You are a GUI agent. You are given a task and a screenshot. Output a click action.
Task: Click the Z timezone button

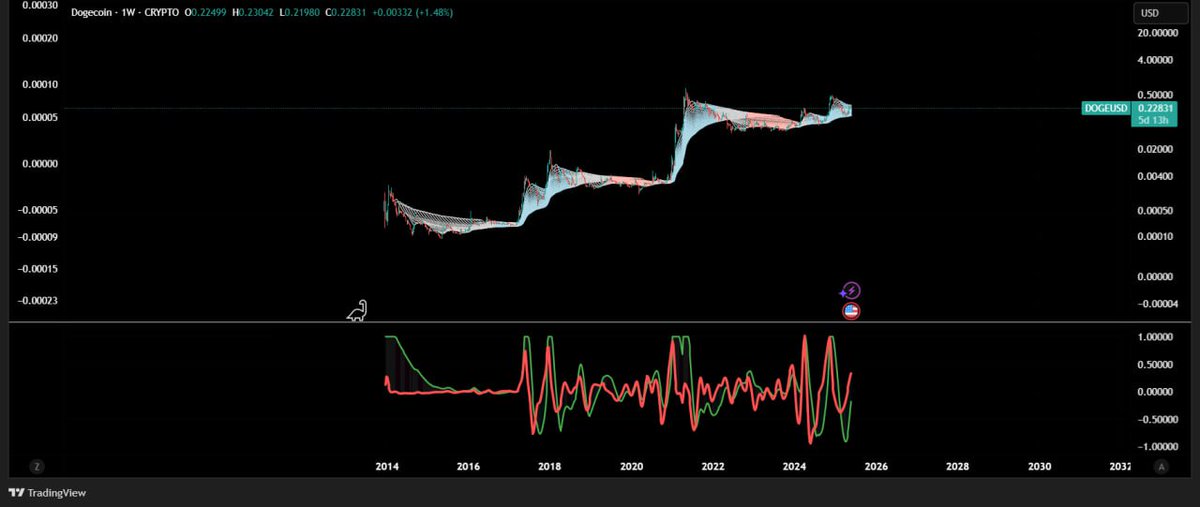[37, 466]
